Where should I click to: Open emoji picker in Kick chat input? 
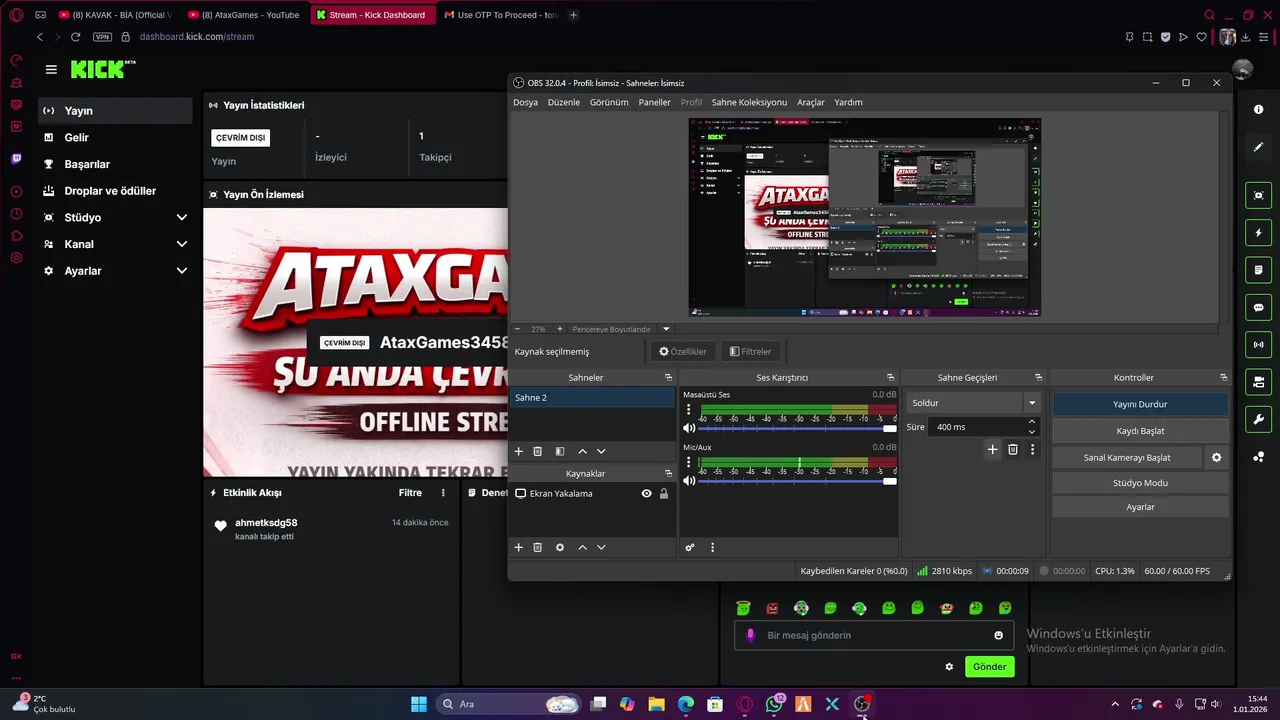tap(998, 635)
